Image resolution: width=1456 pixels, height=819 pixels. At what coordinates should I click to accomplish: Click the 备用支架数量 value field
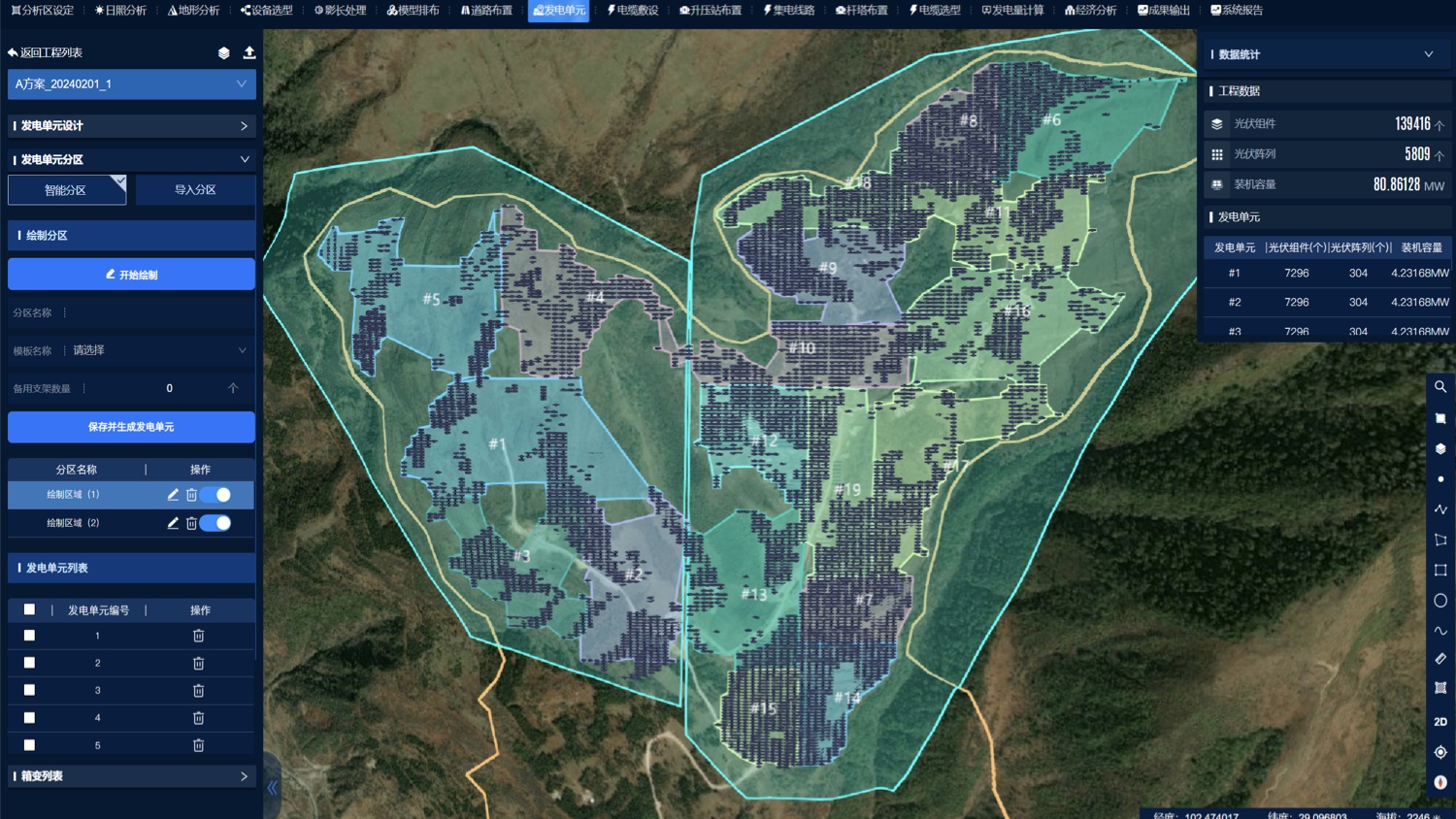click(170, 388)
